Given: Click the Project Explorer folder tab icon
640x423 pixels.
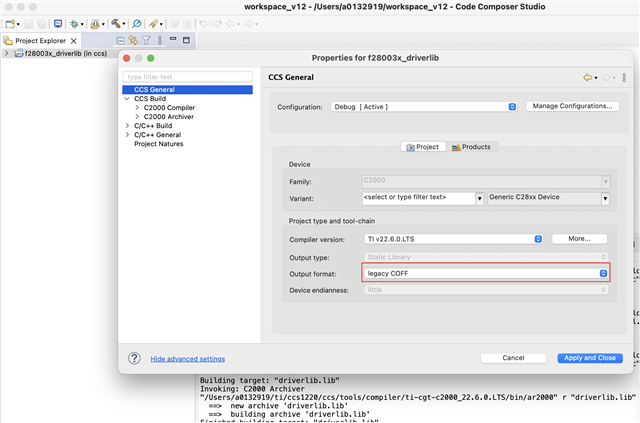Looking at the screenshot, I should pyautogui.click(x=8, y=40).
